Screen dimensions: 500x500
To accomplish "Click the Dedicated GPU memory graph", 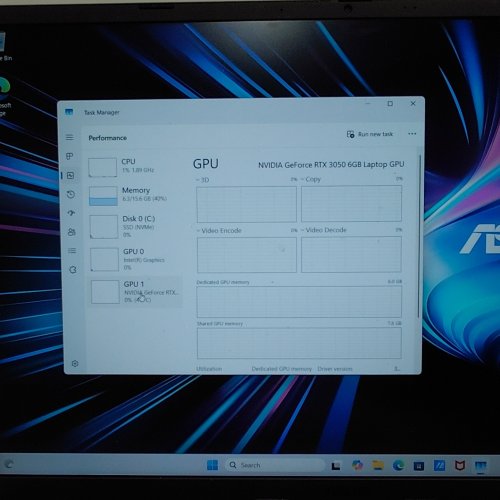I will coord(299,302).
